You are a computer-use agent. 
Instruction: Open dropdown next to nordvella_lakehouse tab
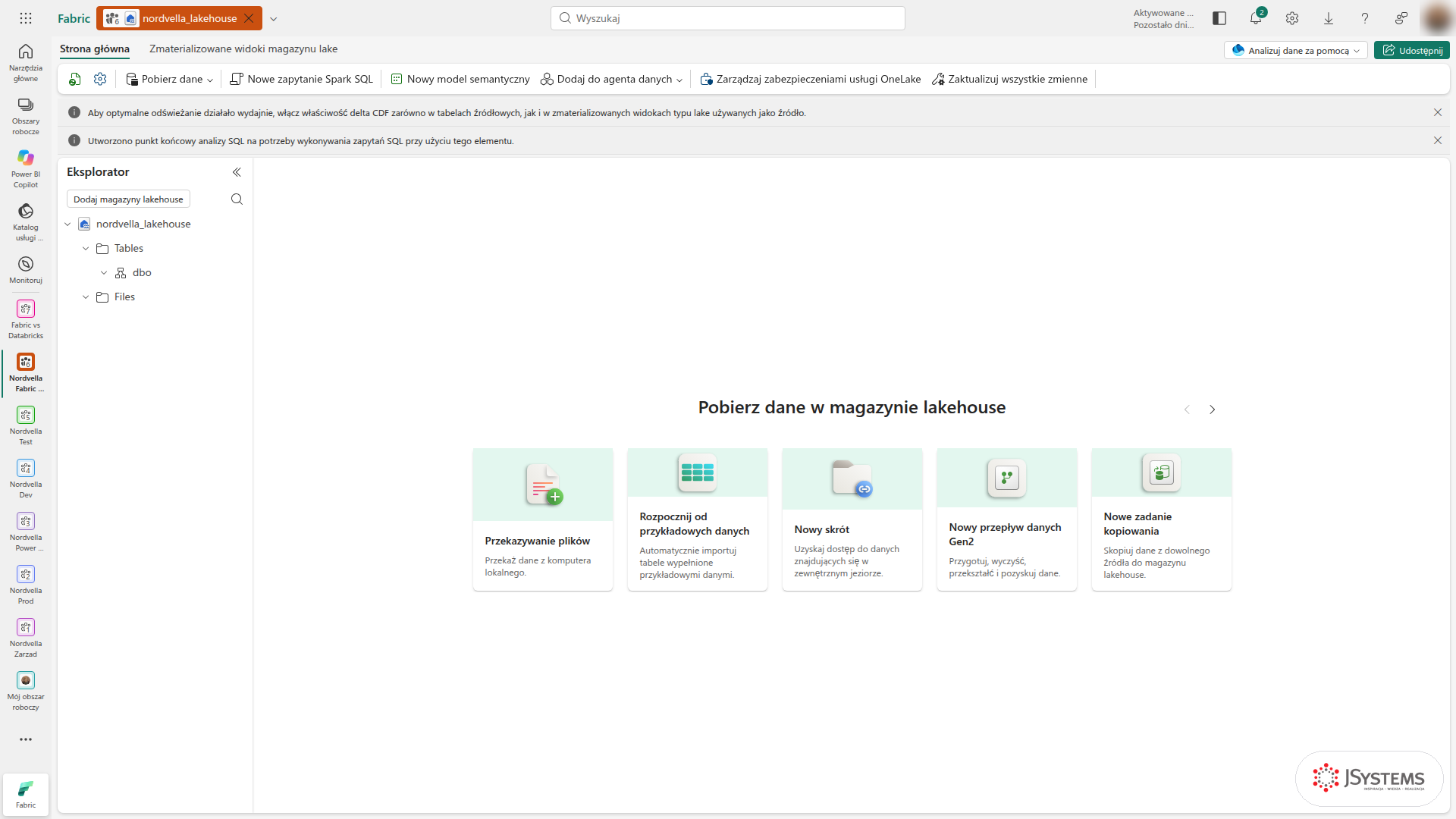274,19
